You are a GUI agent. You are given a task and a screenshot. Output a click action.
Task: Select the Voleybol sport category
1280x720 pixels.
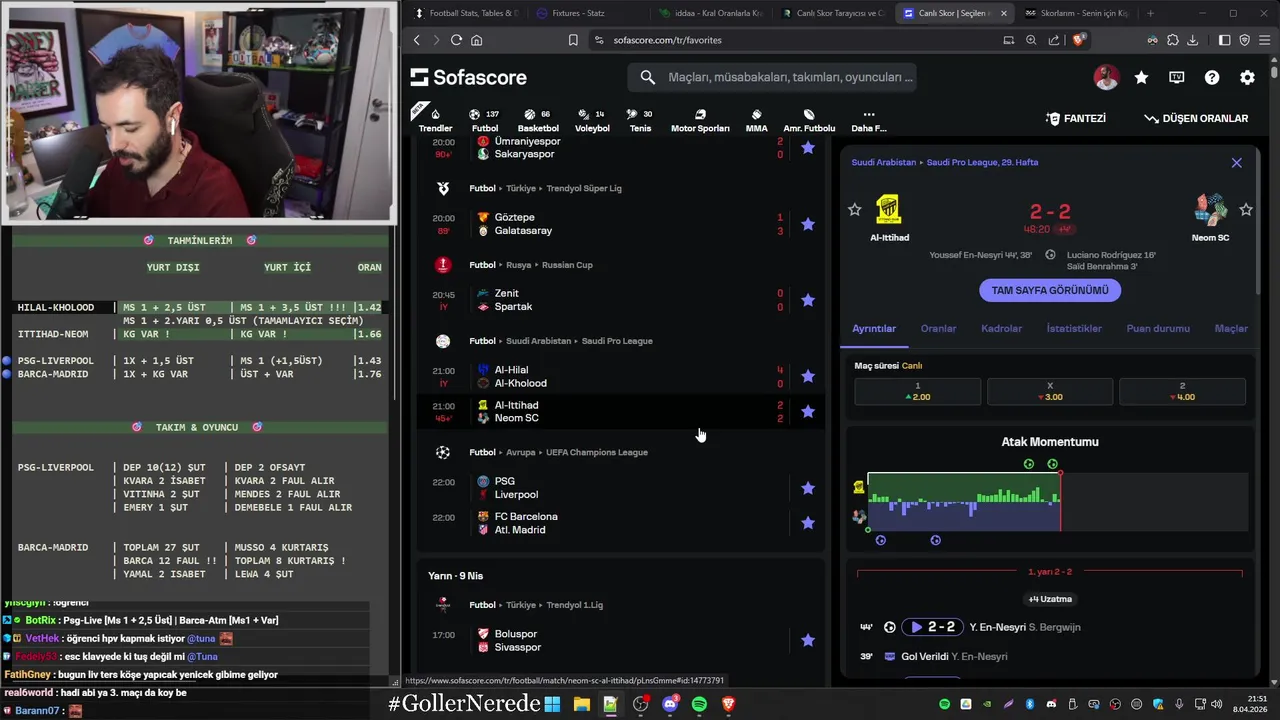592,120
